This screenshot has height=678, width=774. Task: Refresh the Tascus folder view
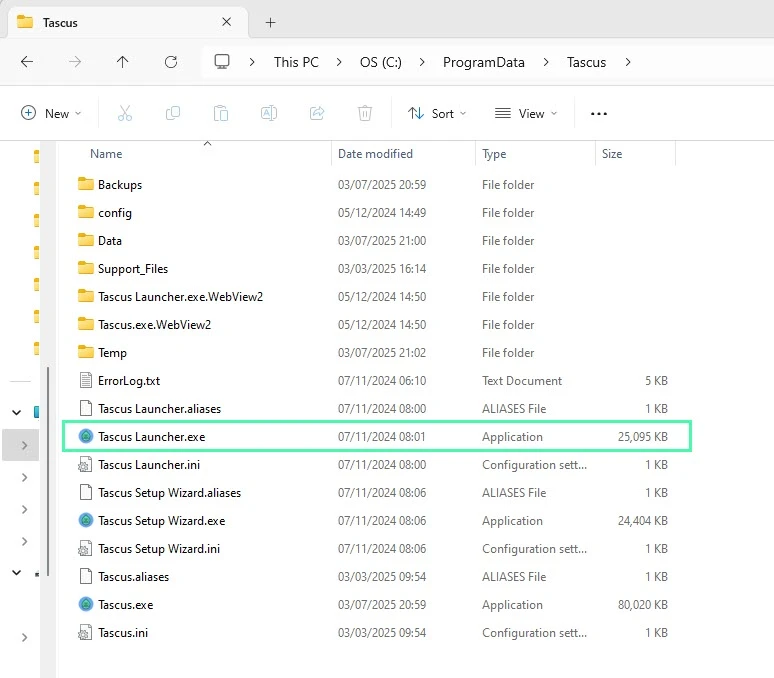click(171, 62)
